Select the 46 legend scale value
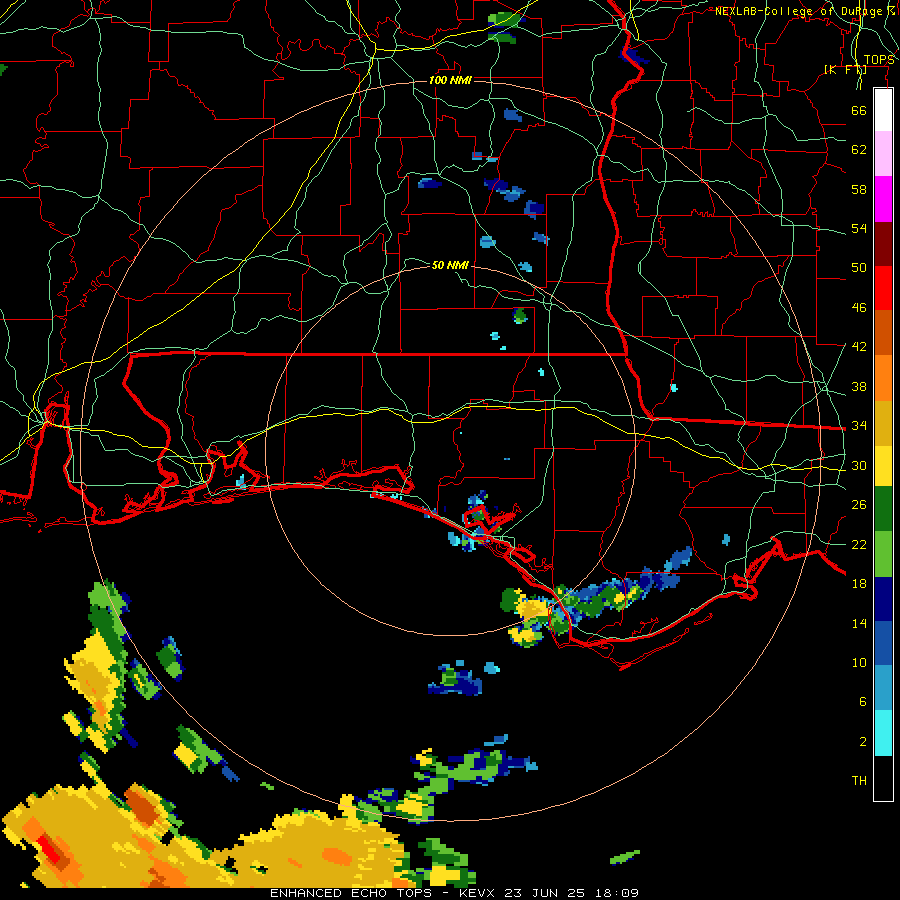 point(859,308)
